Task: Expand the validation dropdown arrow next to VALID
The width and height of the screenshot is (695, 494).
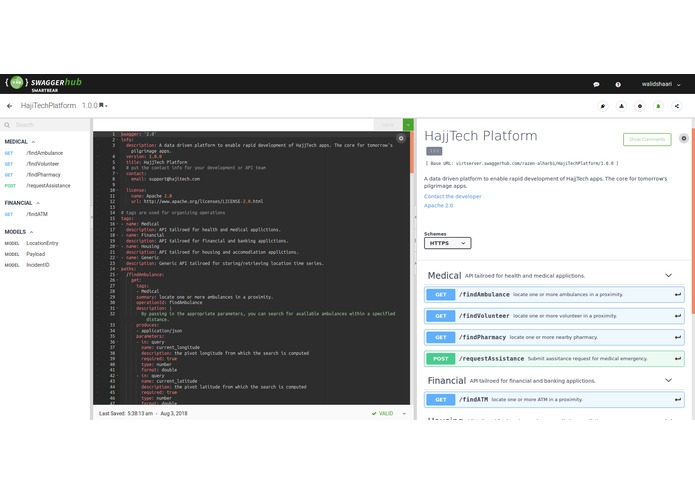Action: [404, 413]
